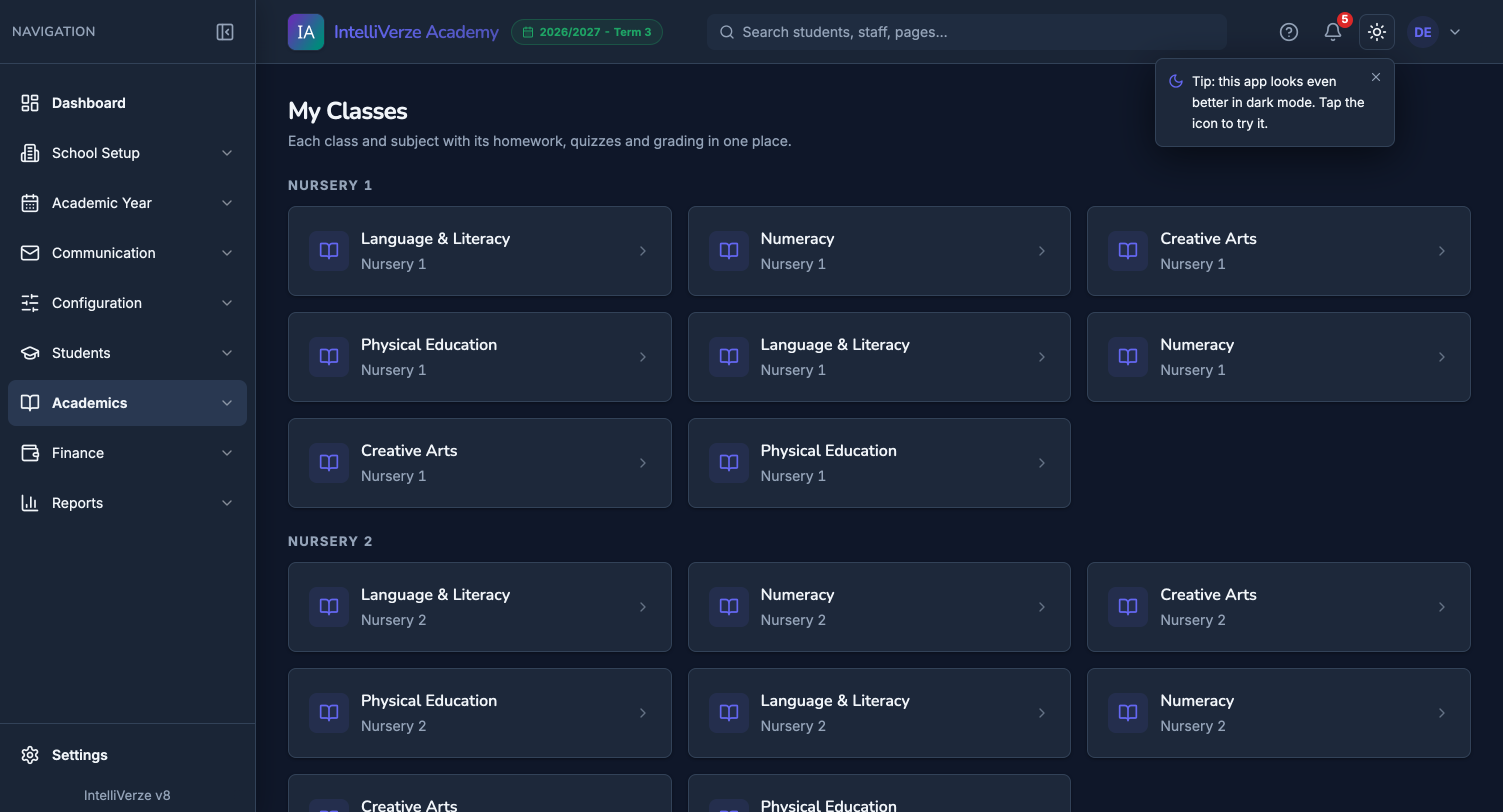Click the Academics book icon
The width and height of the screenshot is (1503, 812).
pyautogui.click(x=30, y=402)
